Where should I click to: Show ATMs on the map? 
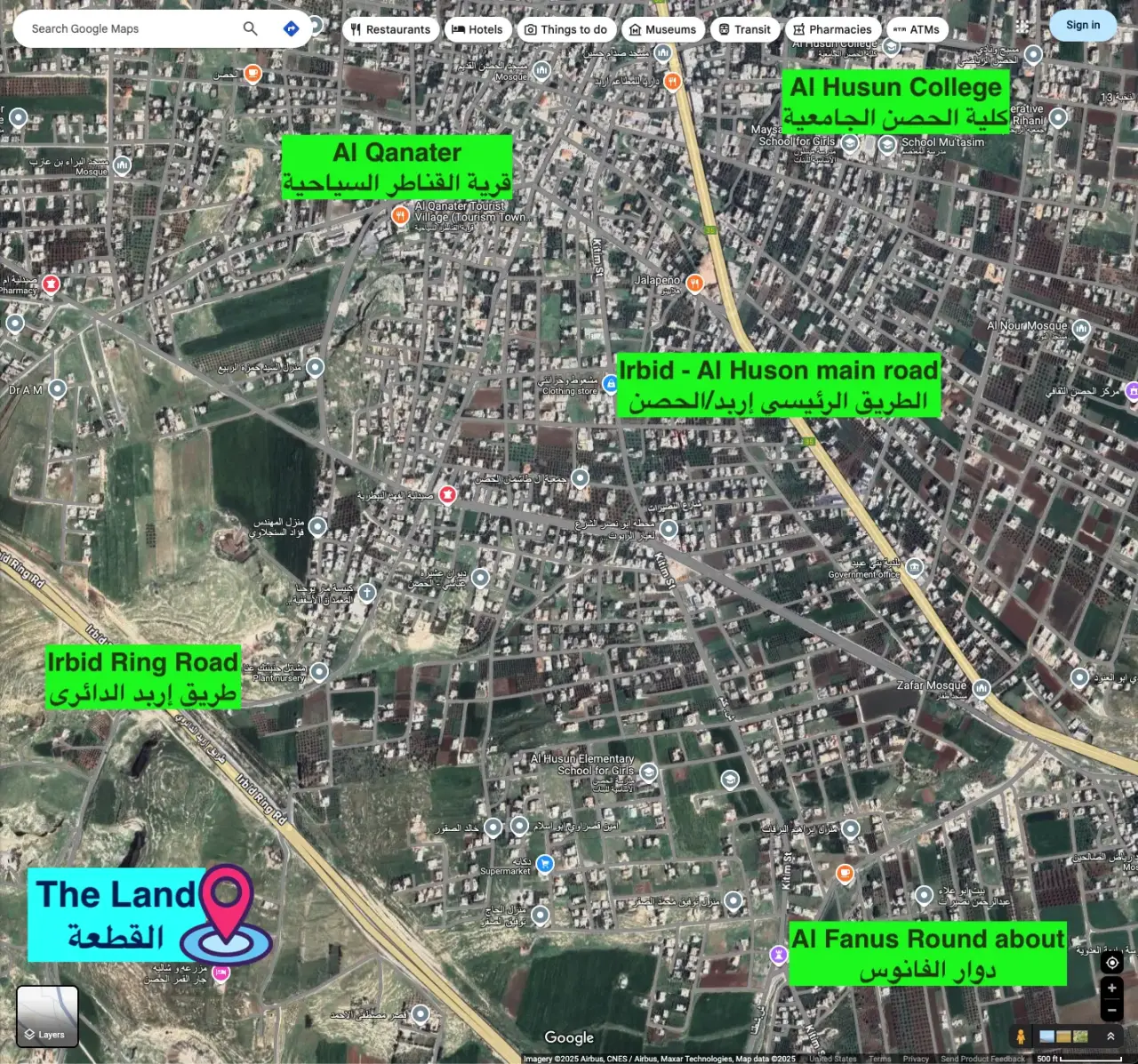click(x=917, y=29)
